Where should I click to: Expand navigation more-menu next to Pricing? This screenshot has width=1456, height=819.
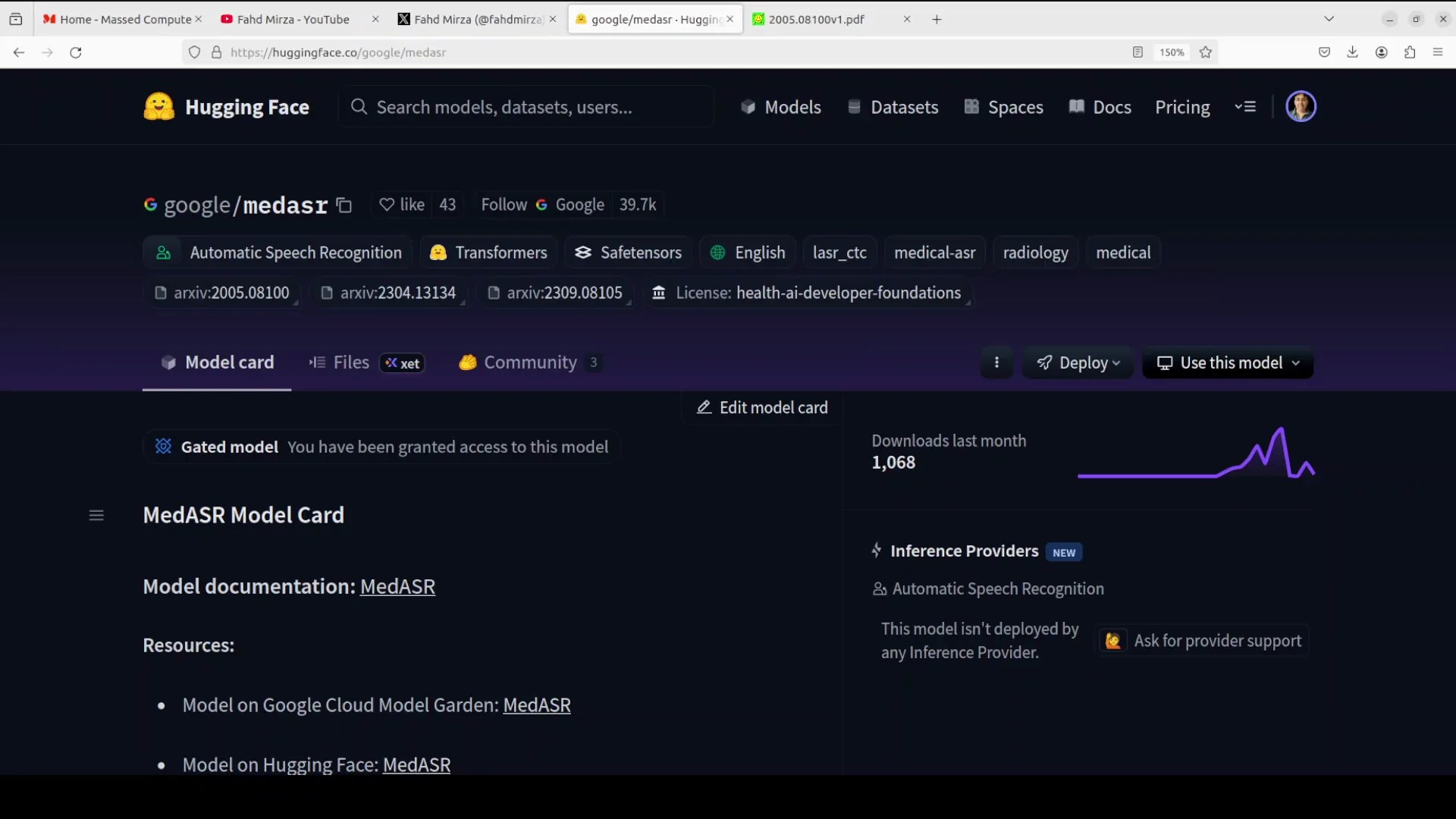point(1245,107)
